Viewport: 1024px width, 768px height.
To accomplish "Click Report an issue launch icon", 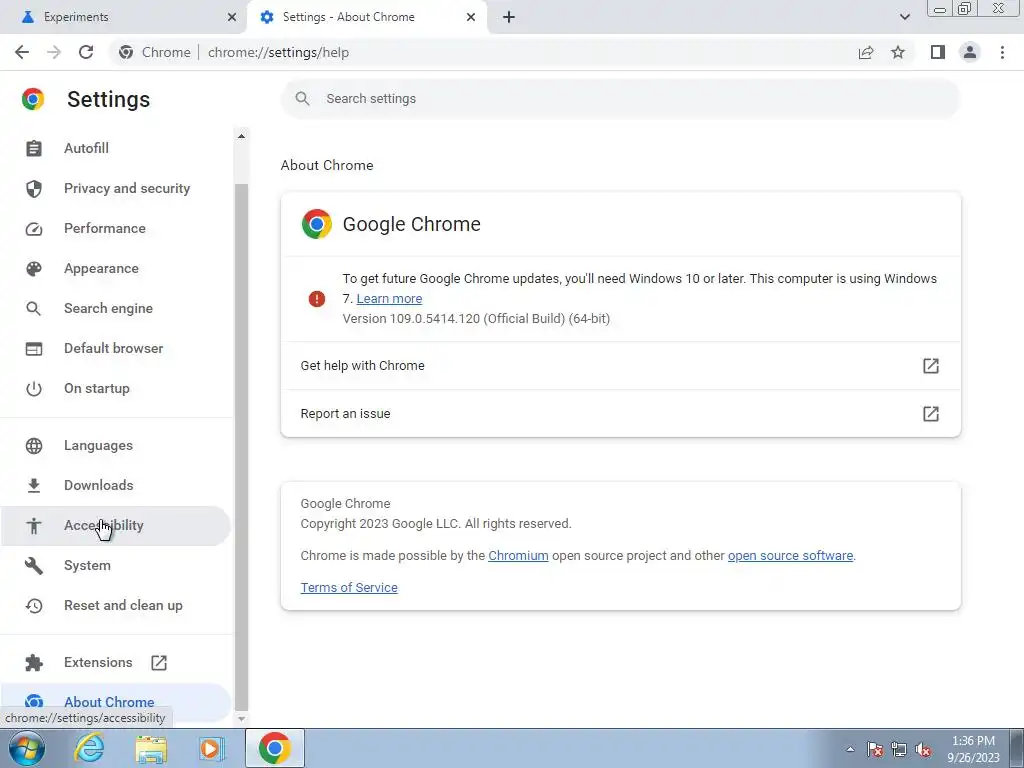I will (x=931, y=413).
